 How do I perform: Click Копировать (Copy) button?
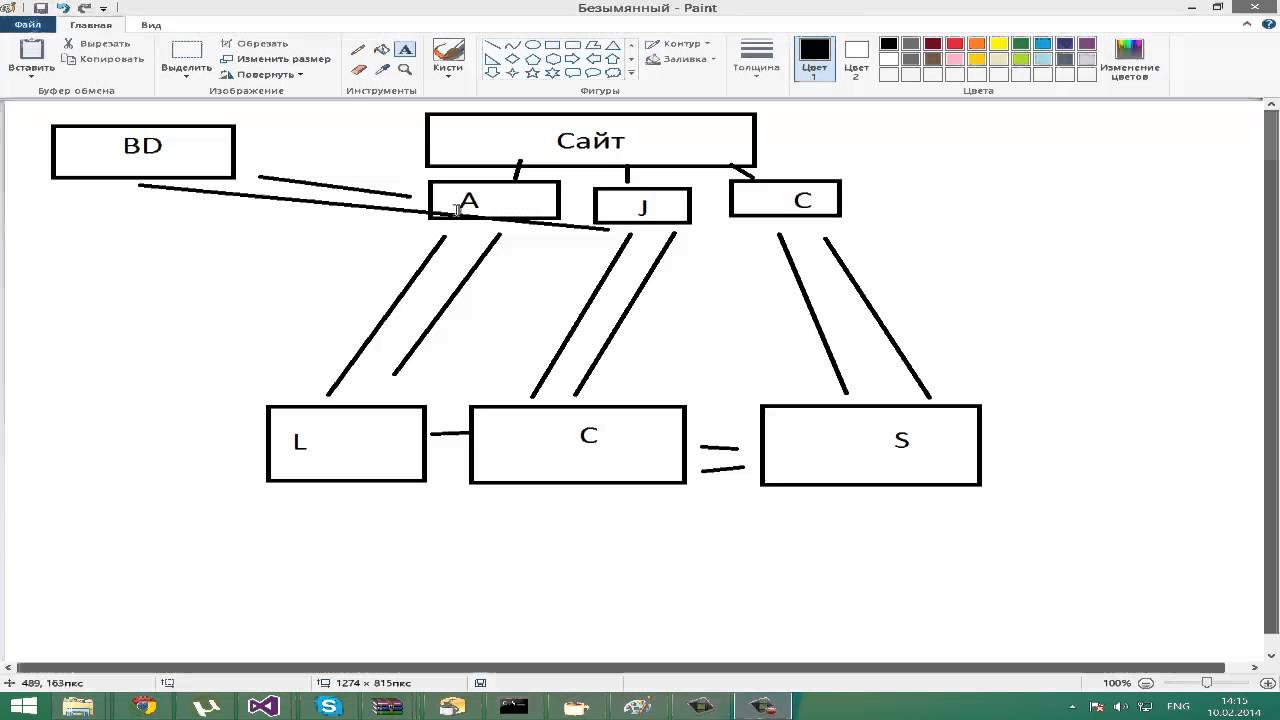[104, 59]
